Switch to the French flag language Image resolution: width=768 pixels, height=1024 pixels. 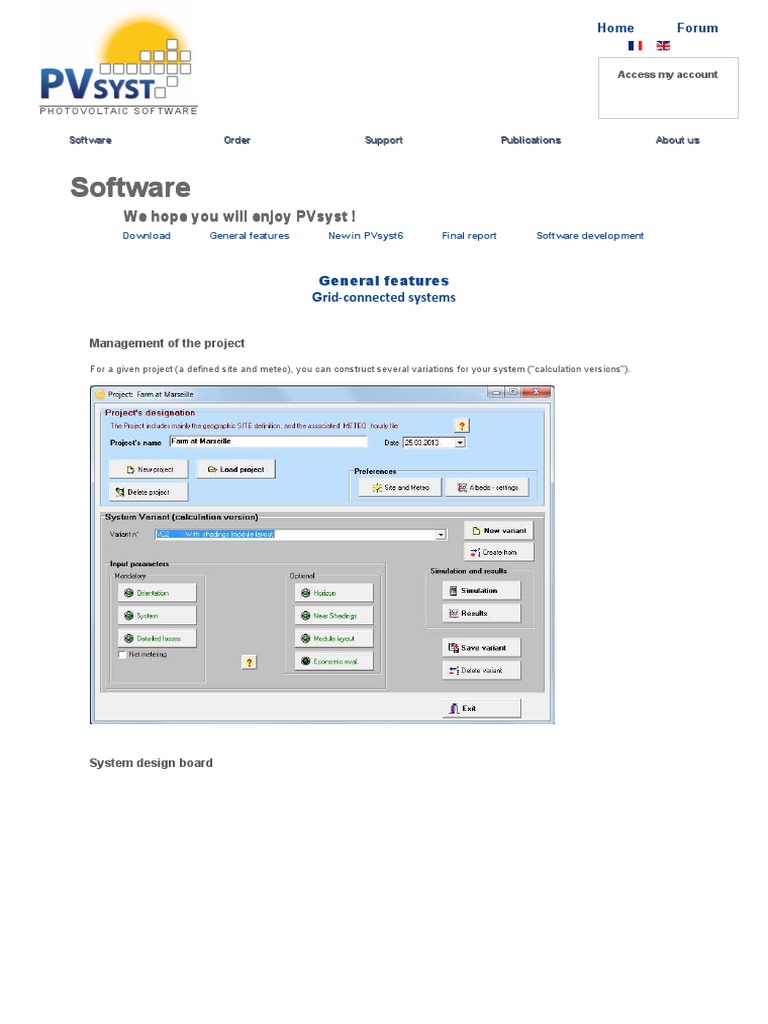coord(635,46)
